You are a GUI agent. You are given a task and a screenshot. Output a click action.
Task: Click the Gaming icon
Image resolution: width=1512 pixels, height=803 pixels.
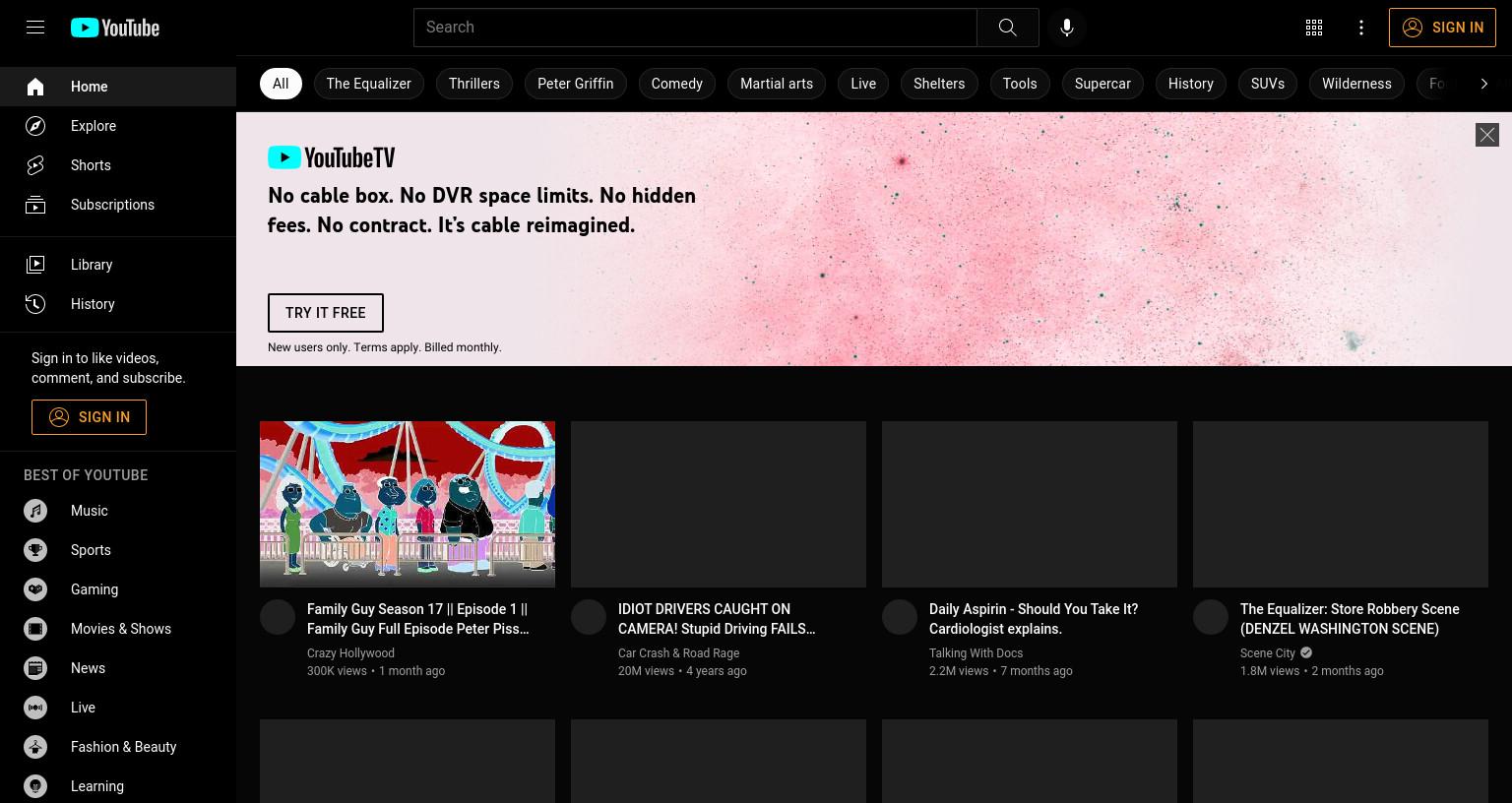point(35,589)
